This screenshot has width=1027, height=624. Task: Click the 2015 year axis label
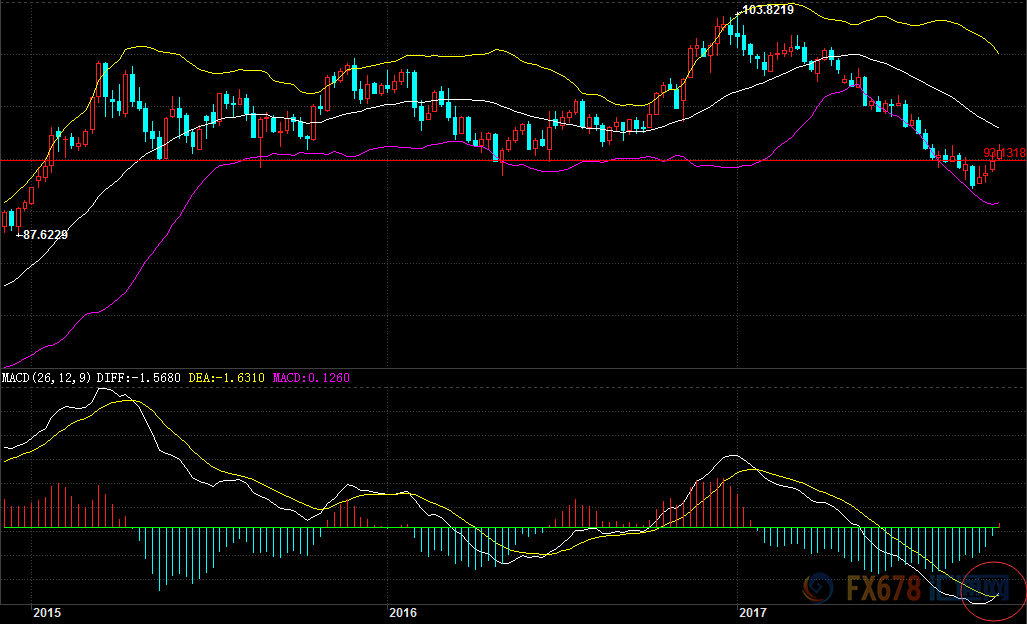pyautogui.click(x=47, y=613)
